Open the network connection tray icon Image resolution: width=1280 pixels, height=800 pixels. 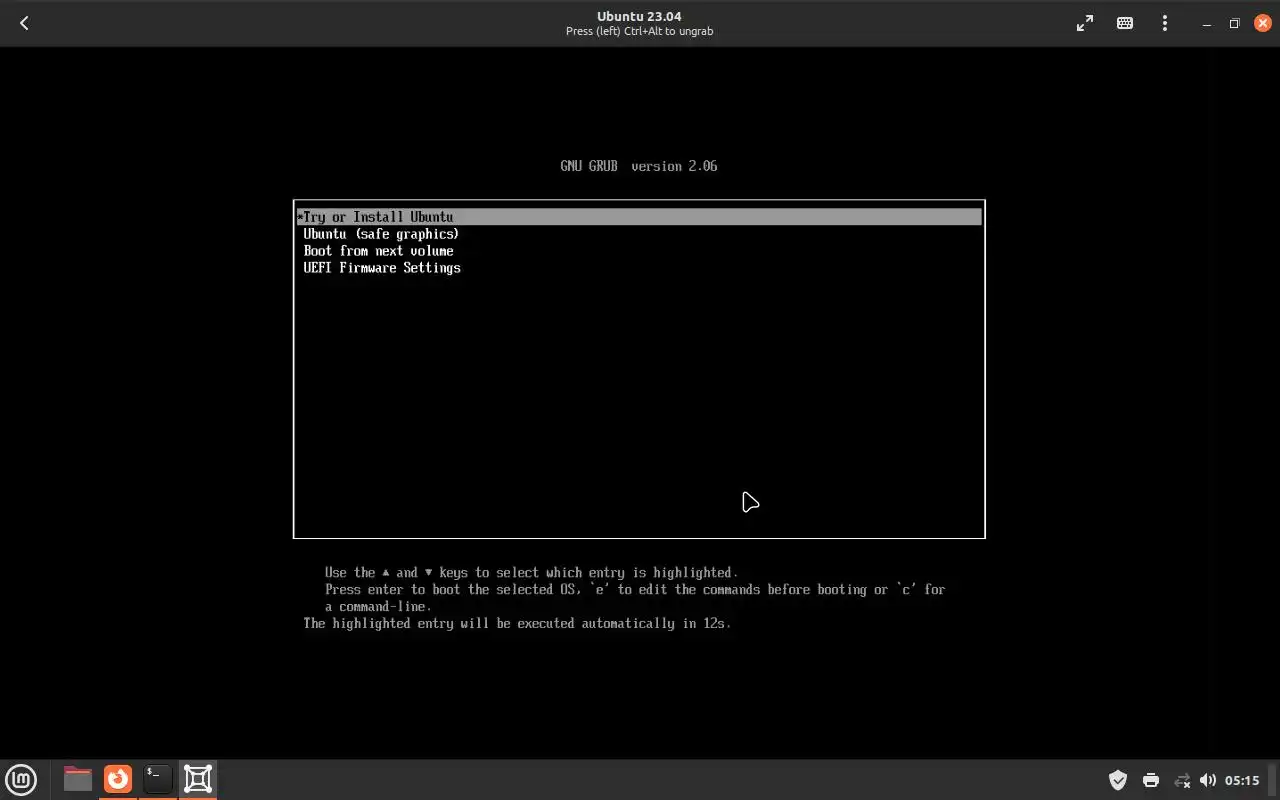pyautogui.click(x=1182, y=780)
